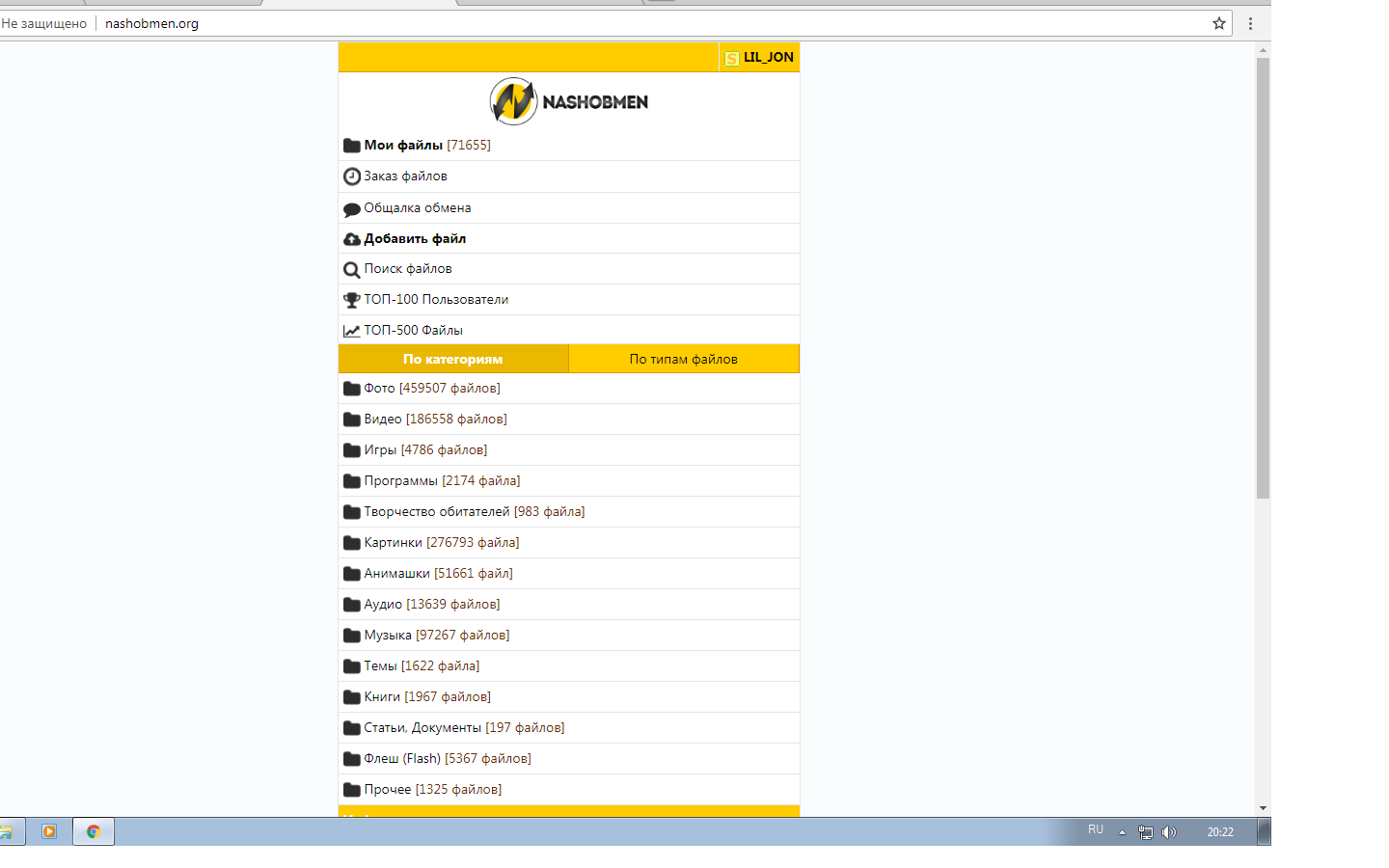The height and width of the screenshot is (868, 1389).
Task: Click the cloud upload icon for Добавить файл
Action: pos(352,239)
